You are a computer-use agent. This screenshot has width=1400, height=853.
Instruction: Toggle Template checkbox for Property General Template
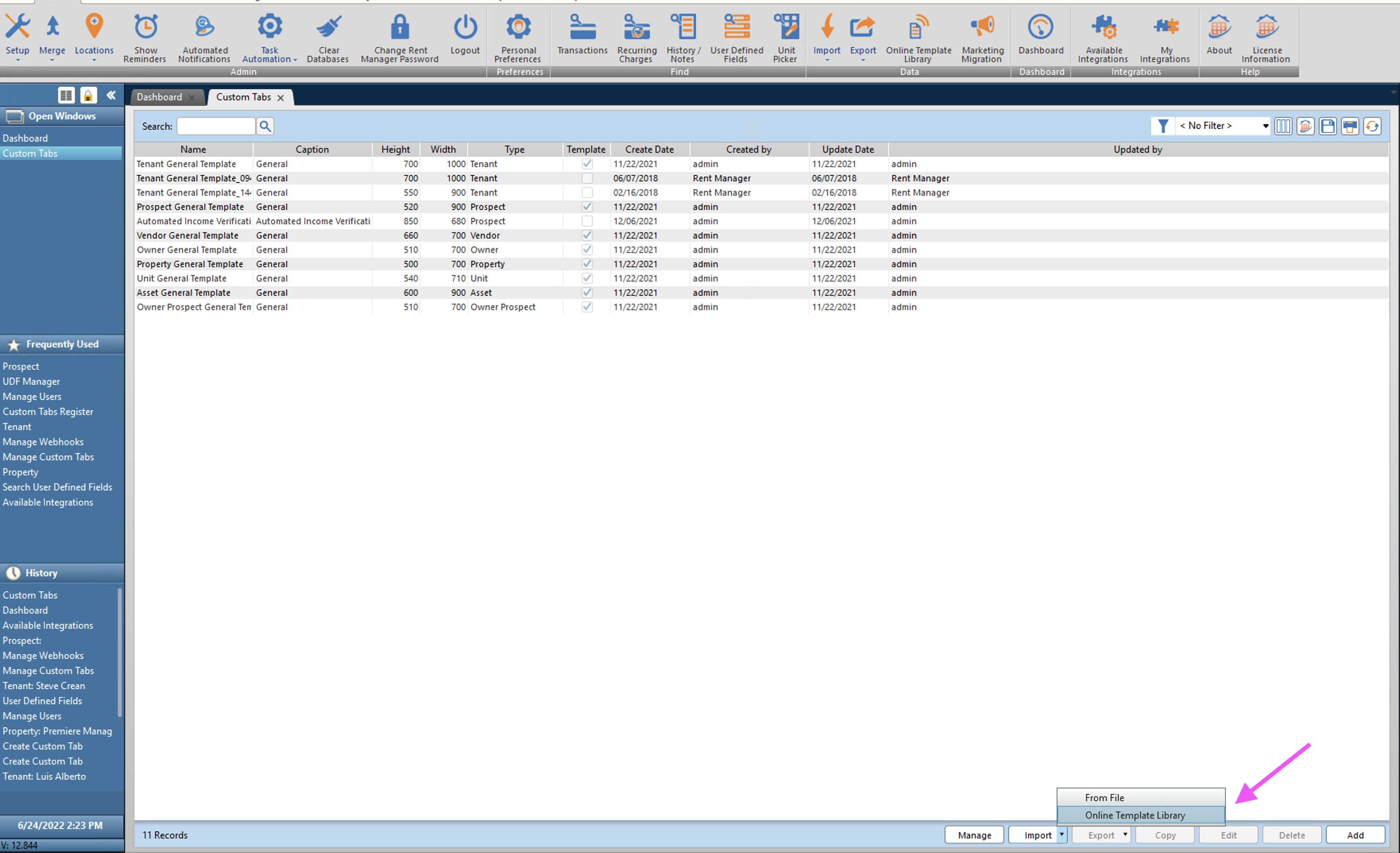click(x=587, y=264)
